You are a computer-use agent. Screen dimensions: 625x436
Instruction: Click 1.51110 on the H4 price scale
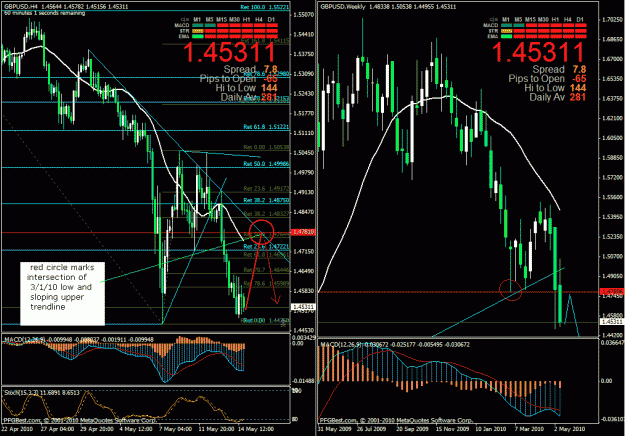(x=303, y=133)
